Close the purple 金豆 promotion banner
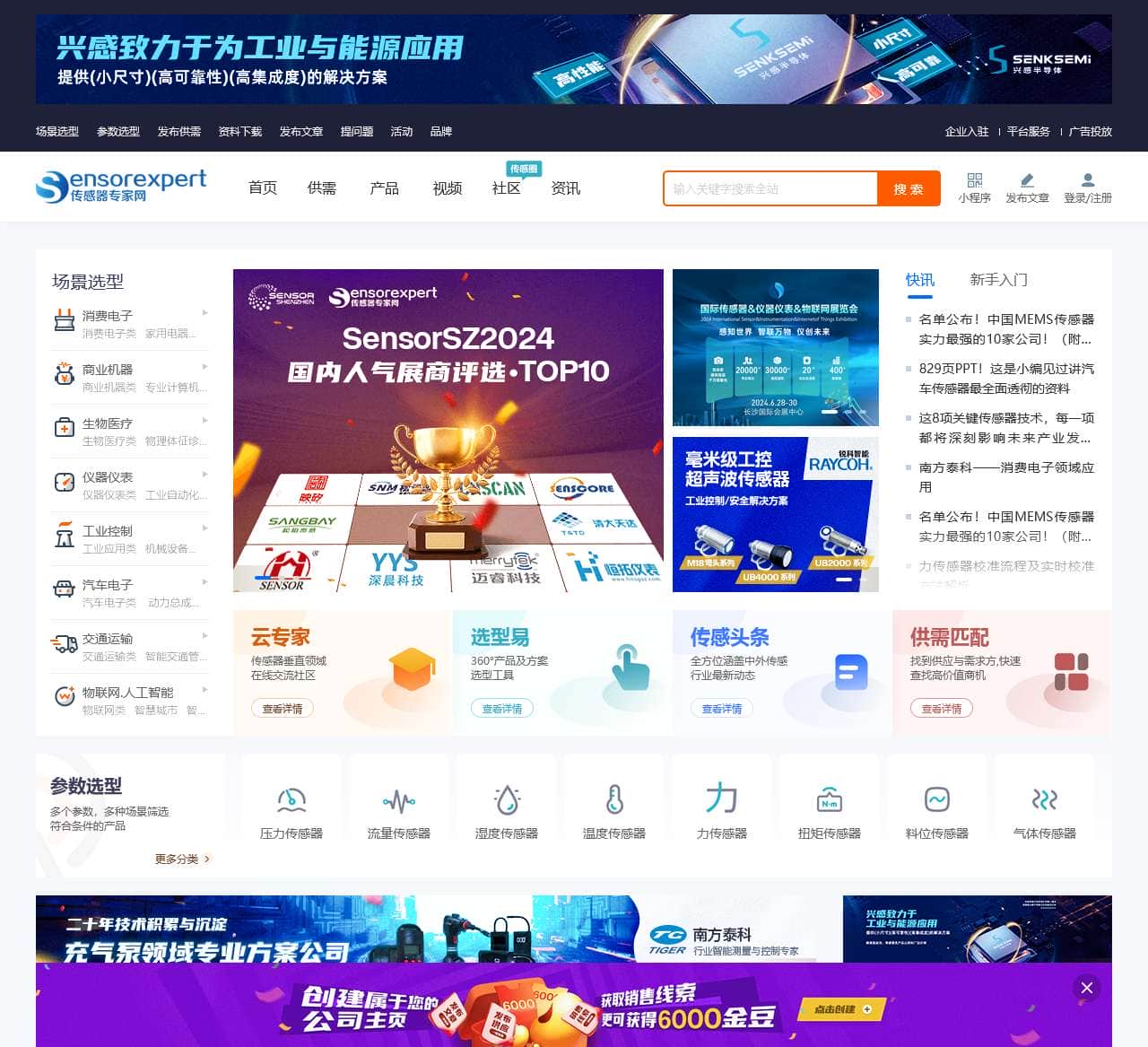1148x1047 pixels. click(x=1087, y=988)
